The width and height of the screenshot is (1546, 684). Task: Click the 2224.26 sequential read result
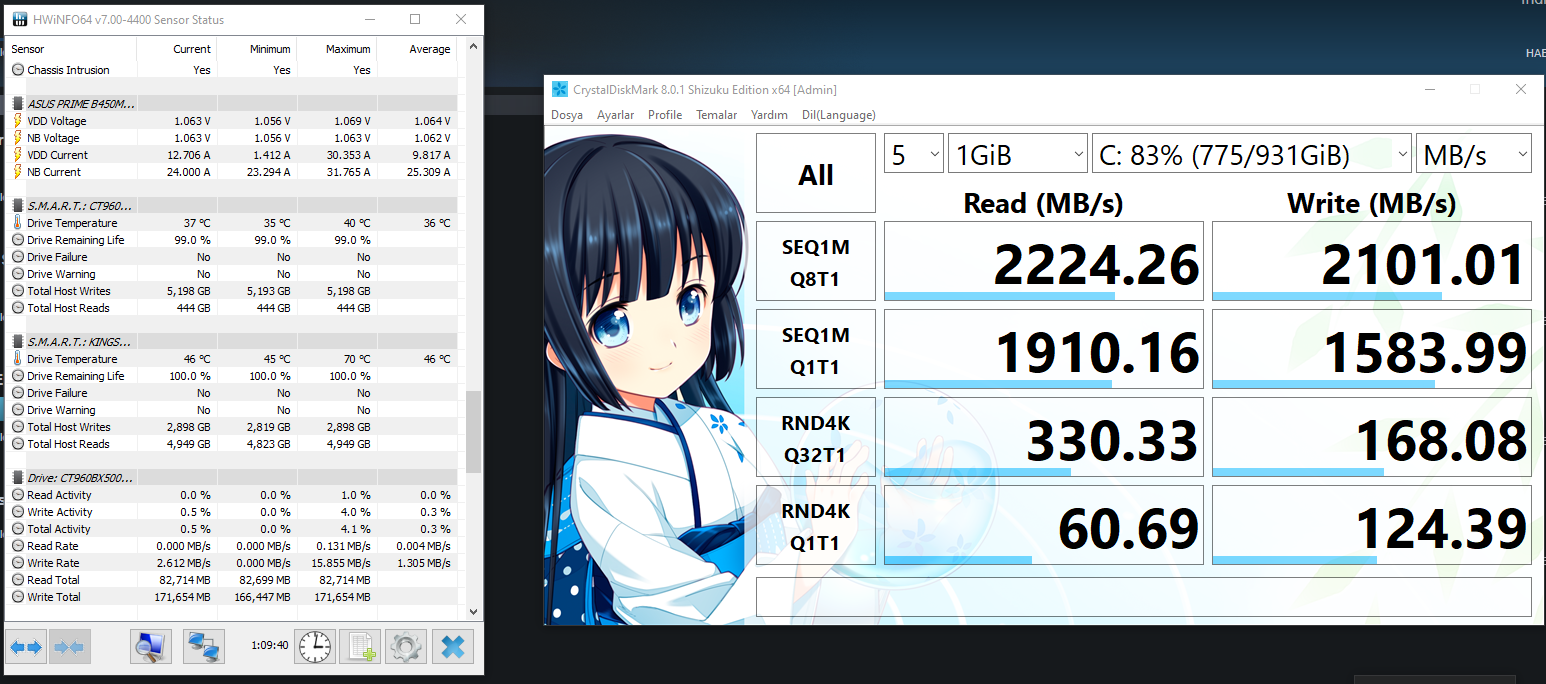click(x=1044, y=262)
